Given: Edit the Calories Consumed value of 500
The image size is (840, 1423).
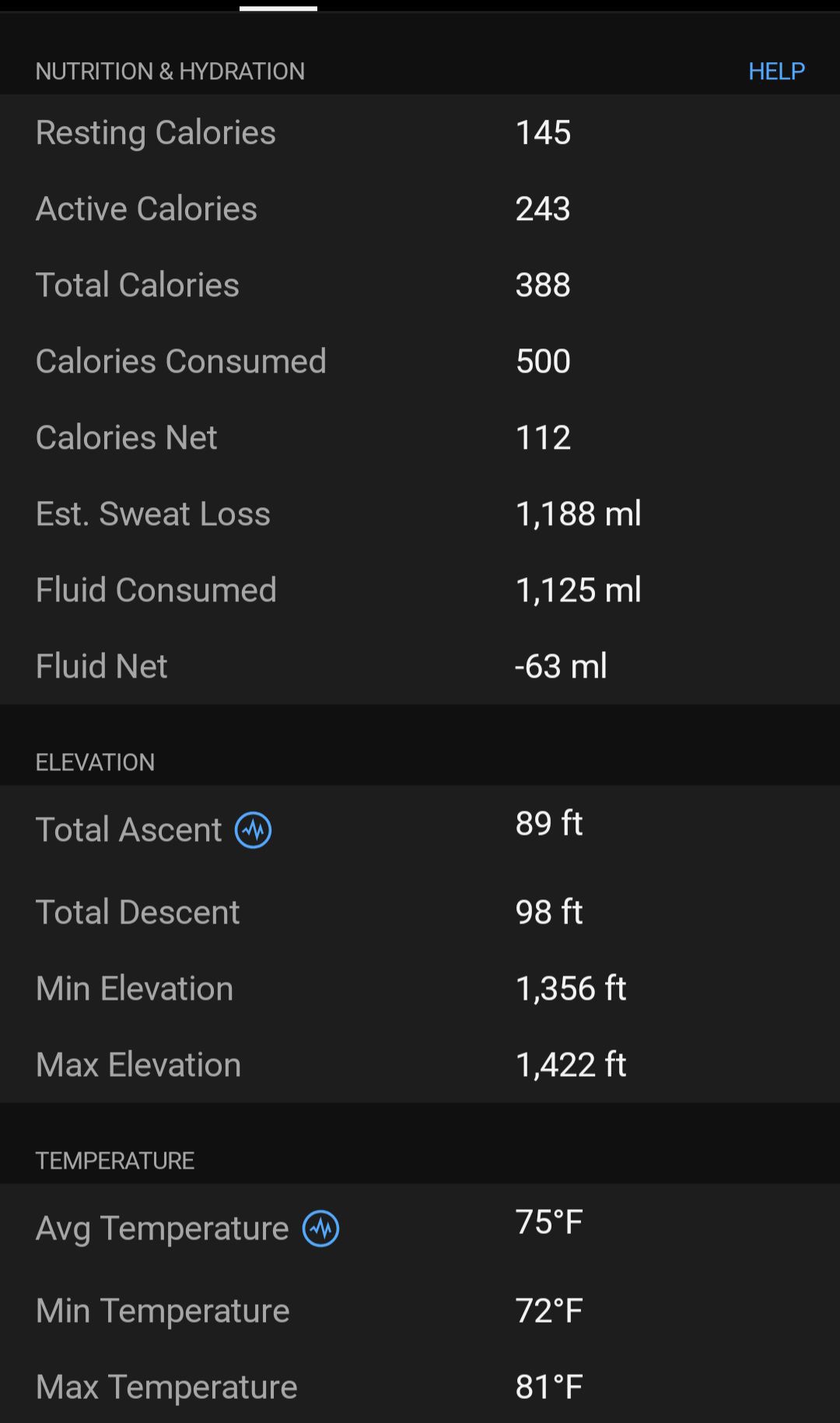Looking at the screenshot, I should click(543, 361).
